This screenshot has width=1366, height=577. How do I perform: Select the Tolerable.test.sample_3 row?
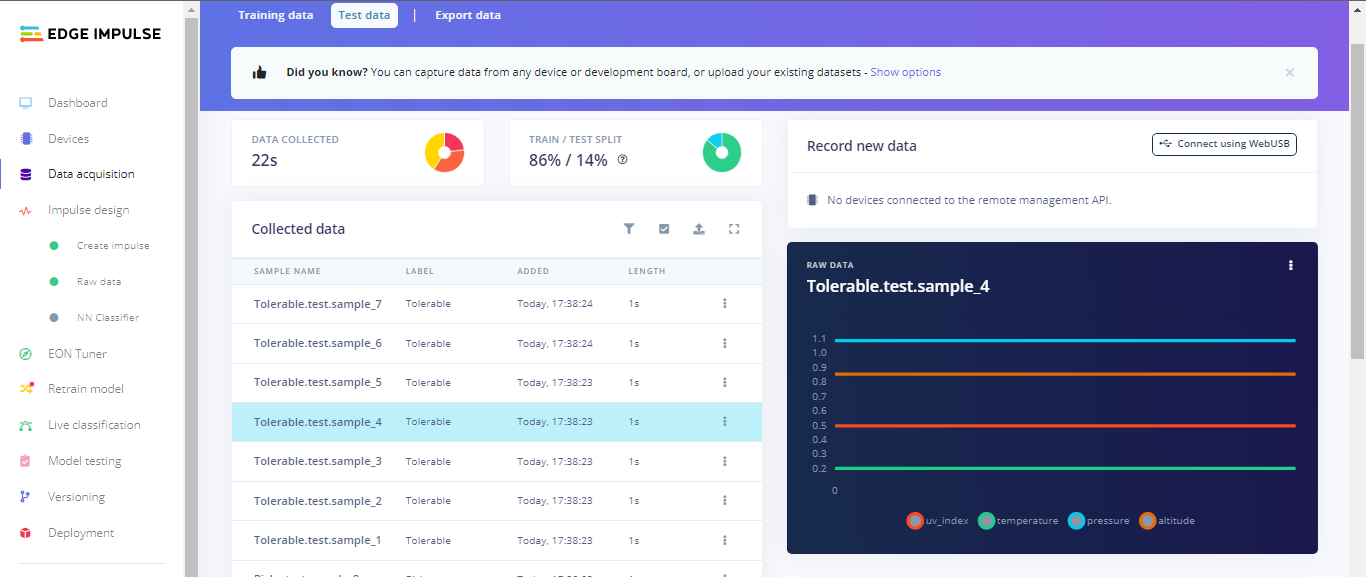497,462
